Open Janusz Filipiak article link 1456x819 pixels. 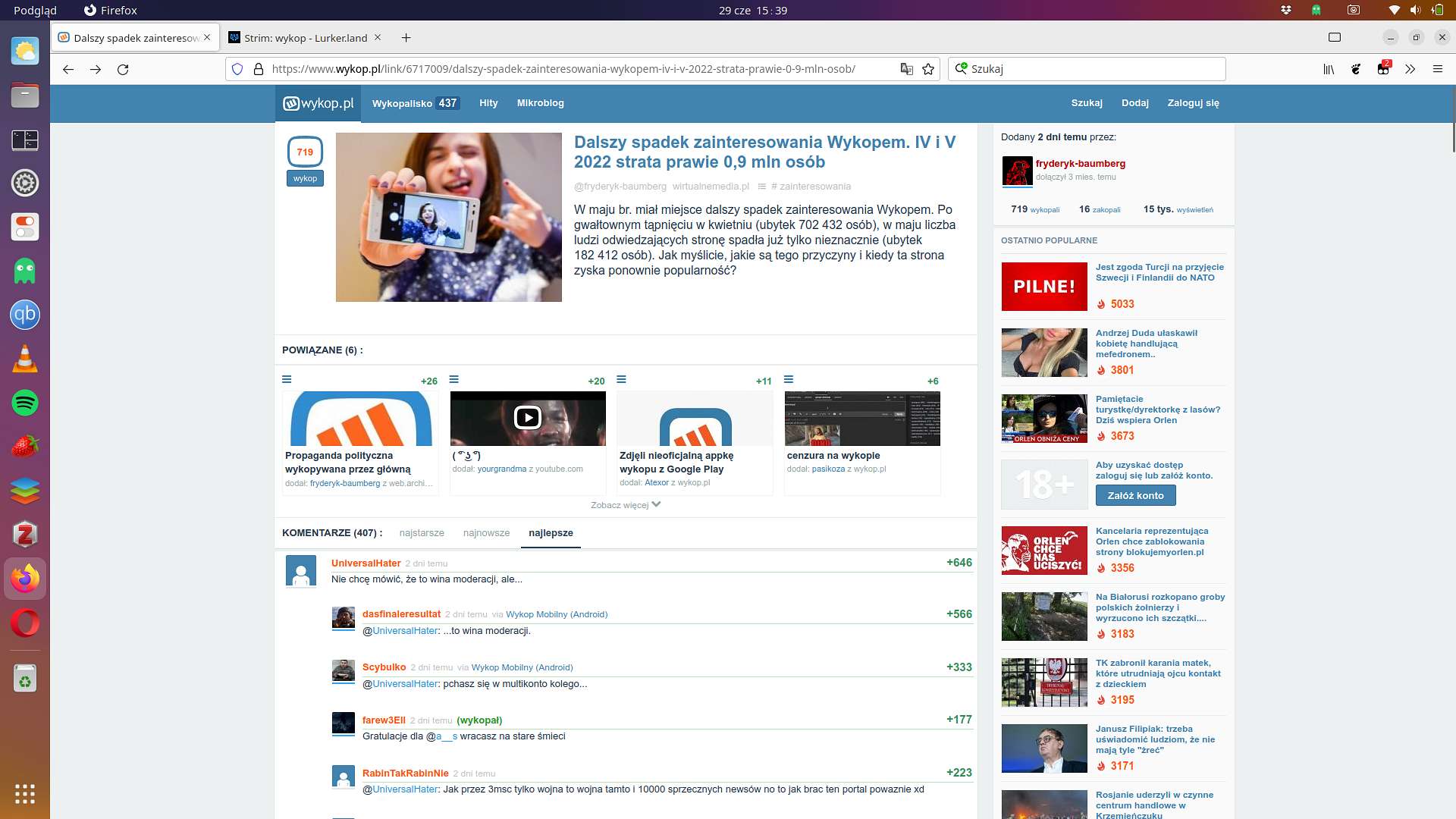tap(1155, 739)
